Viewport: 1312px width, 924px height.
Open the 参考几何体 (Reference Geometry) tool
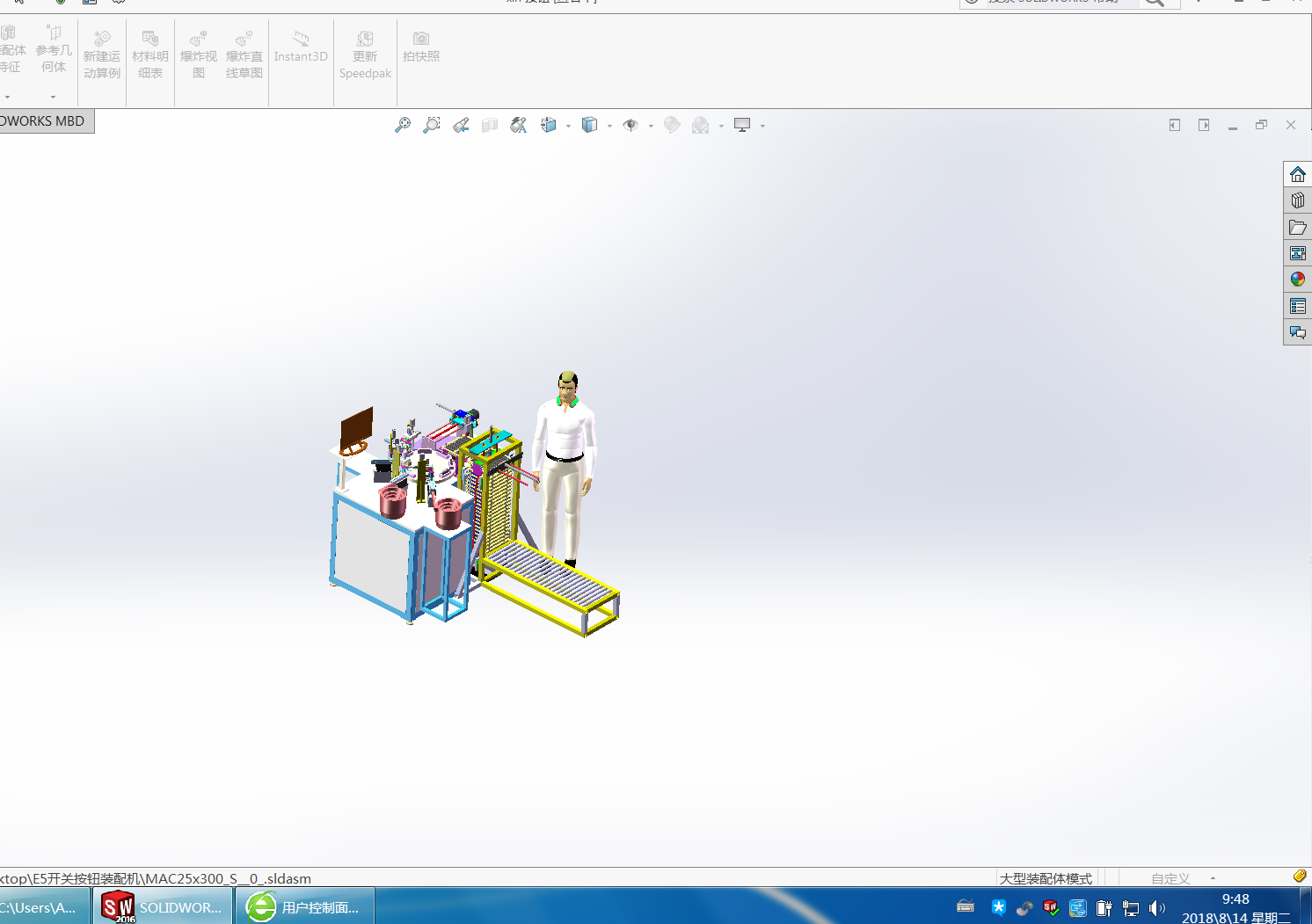54,49
